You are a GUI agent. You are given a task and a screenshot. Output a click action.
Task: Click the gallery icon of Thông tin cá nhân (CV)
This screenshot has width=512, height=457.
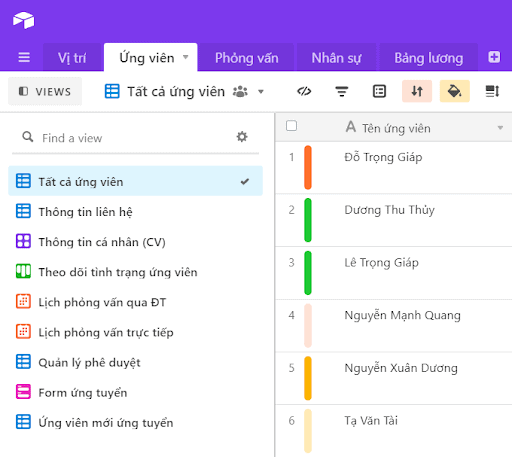23,241
